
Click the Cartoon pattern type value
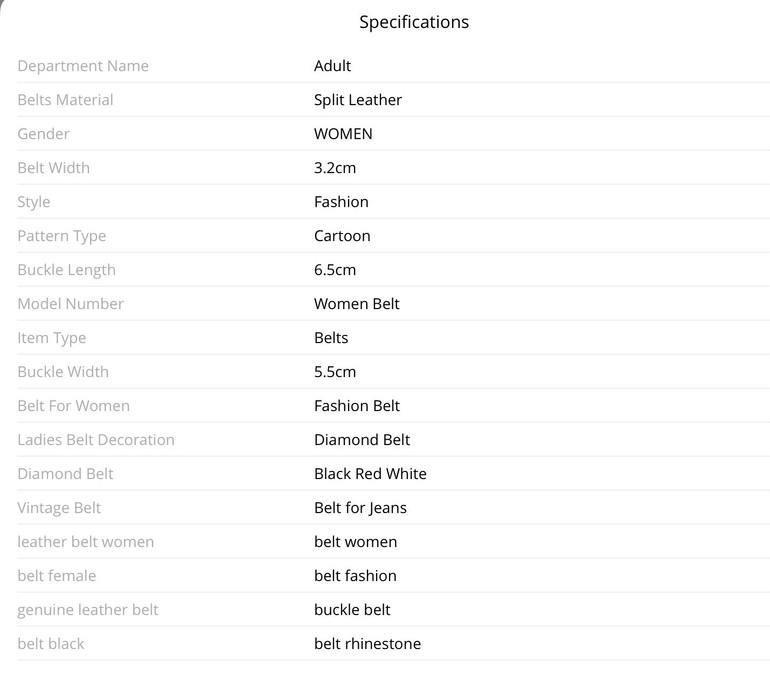(342, 236)
